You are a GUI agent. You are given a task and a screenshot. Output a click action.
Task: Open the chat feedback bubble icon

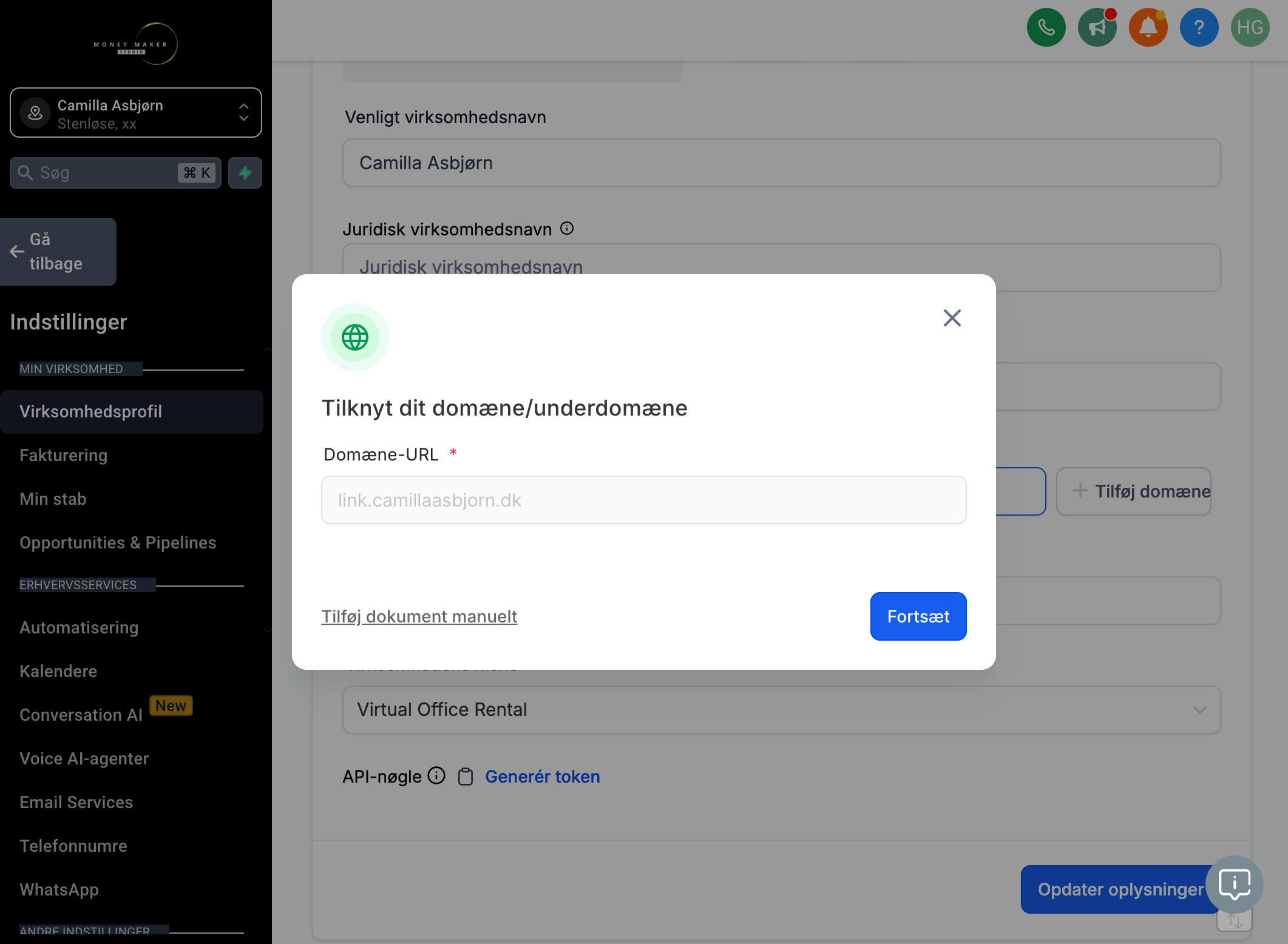pyautogui.click(x=1235, y=885)
